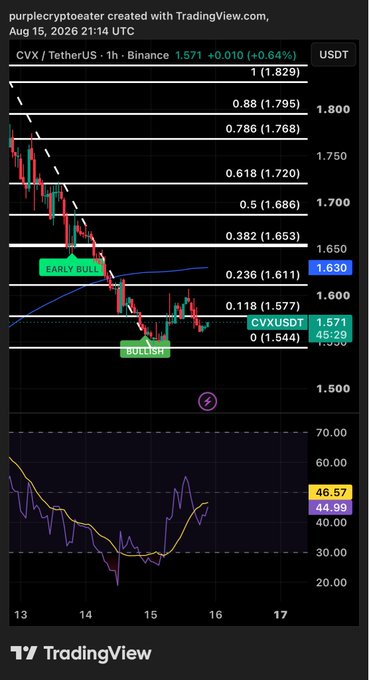Viewport: 369px width, 680px height.
Task: Click the 0 (1.544) Fibonacci label
Action: (275, 337)
